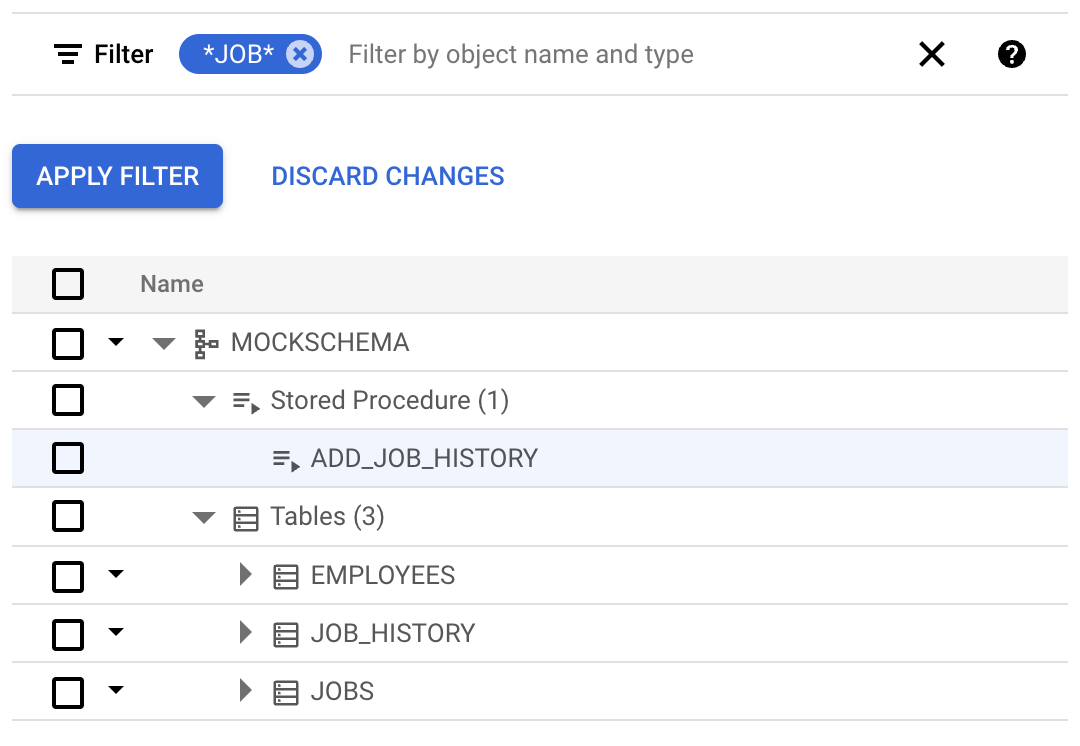Screen dimensions: 1080x746
Task: Remove the *JOB* filter chip
Action: (300, 54)
